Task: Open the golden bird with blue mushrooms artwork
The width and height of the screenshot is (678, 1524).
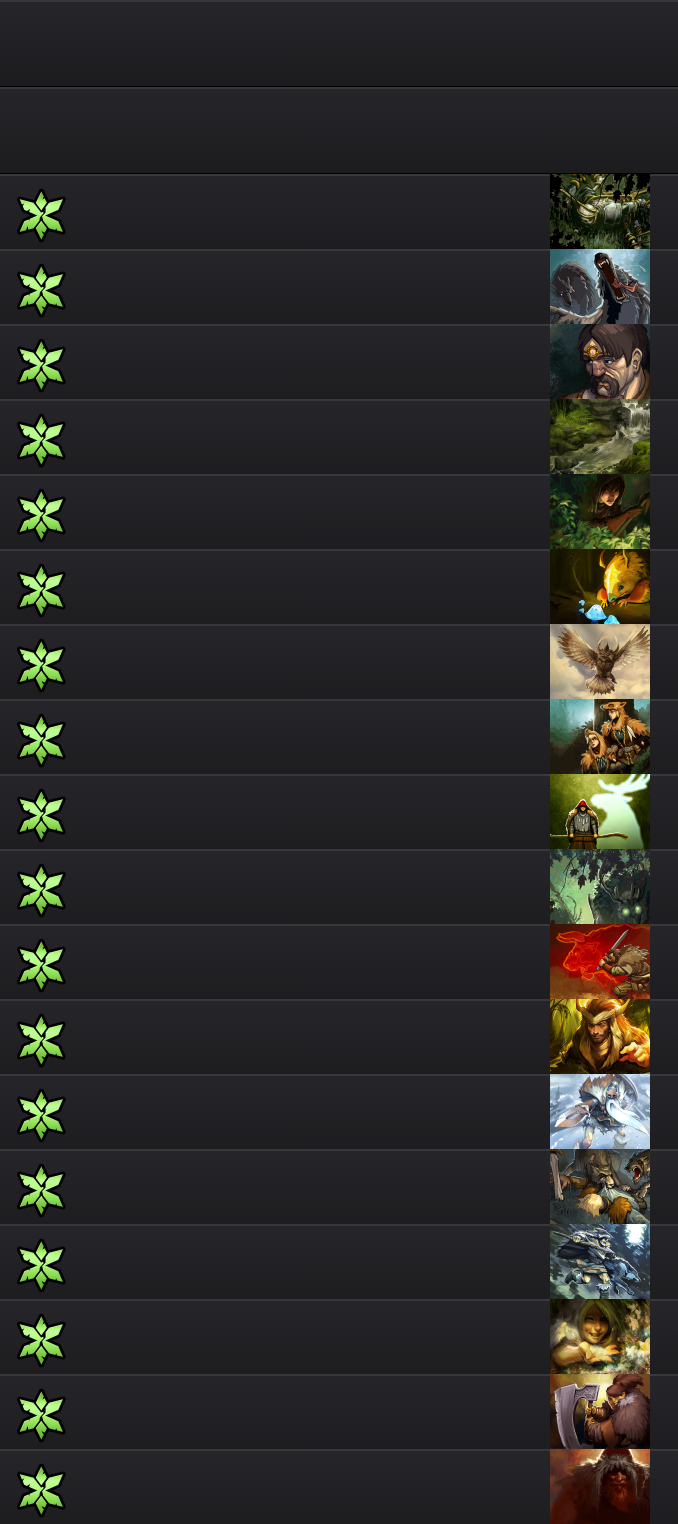Action: coord(600,587)
